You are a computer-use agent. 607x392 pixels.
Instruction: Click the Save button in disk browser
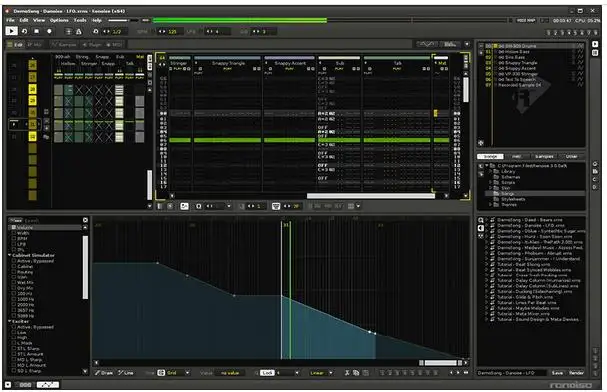(557, 373)
